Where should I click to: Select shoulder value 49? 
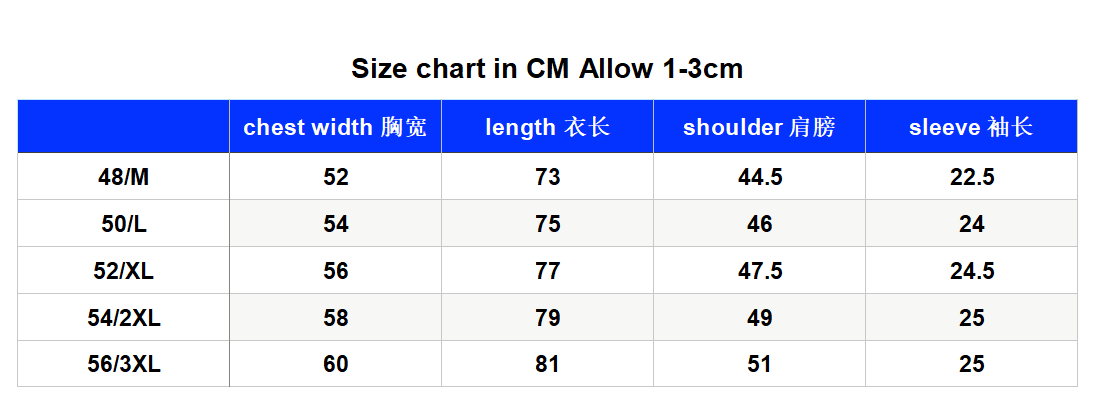[x=760, y=318]
